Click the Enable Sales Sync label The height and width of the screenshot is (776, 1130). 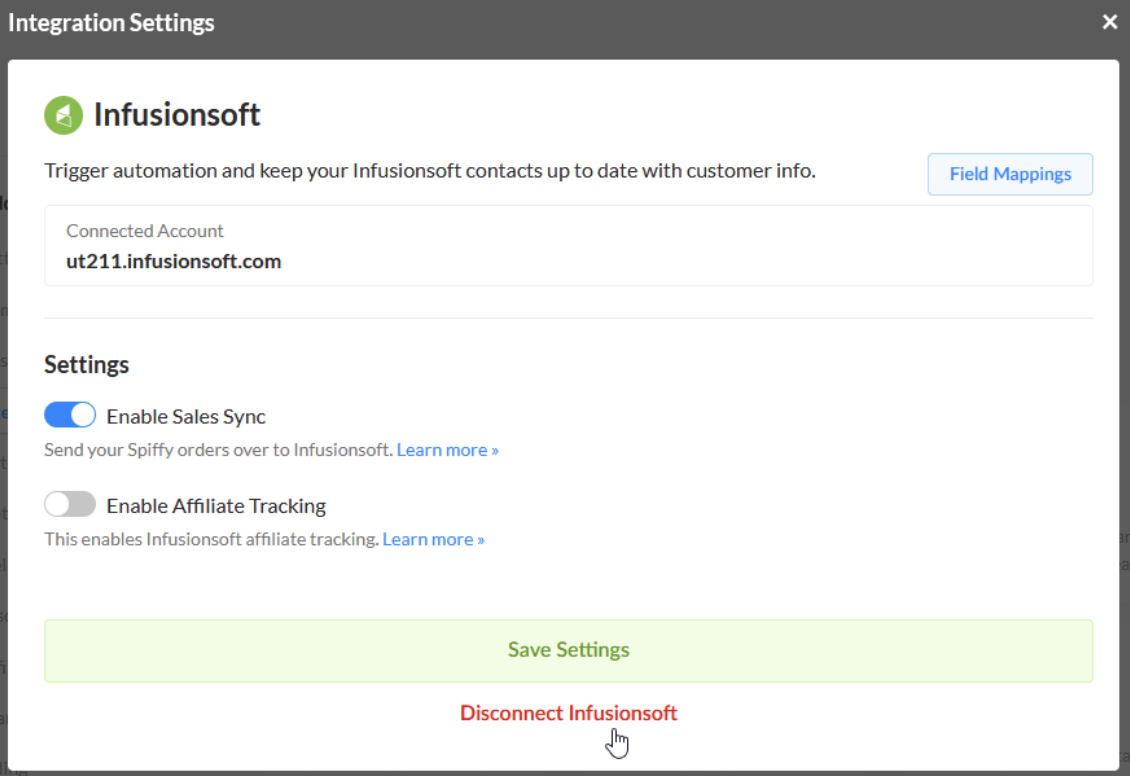[186, 416]
